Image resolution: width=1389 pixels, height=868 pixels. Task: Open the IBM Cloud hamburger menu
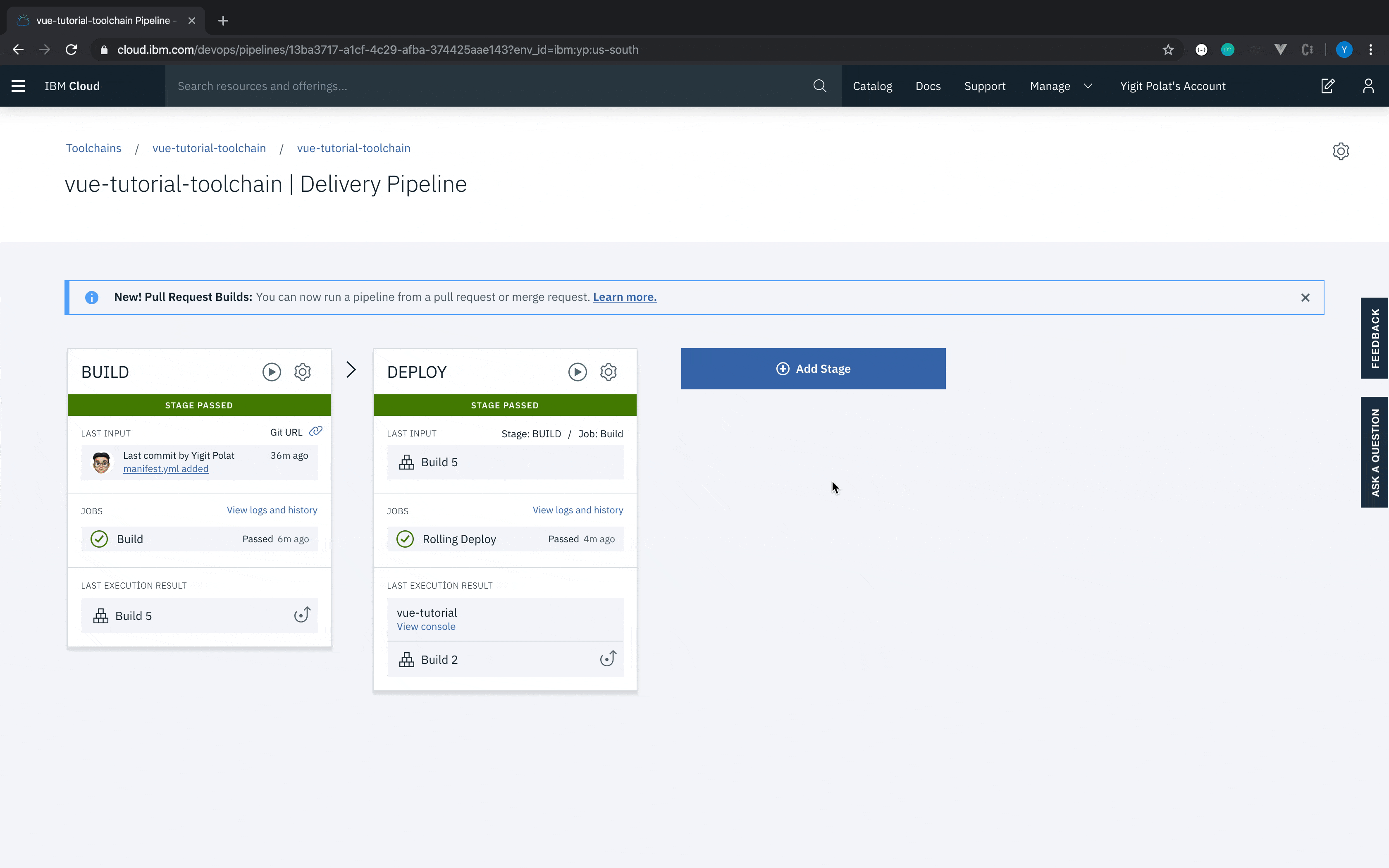18,86
